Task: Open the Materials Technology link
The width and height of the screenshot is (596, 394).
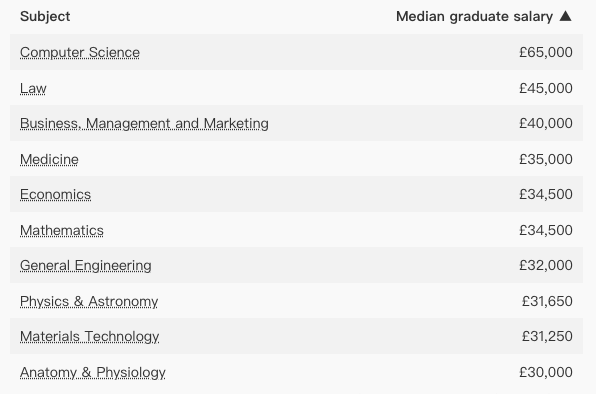Action: pos(89,337)
